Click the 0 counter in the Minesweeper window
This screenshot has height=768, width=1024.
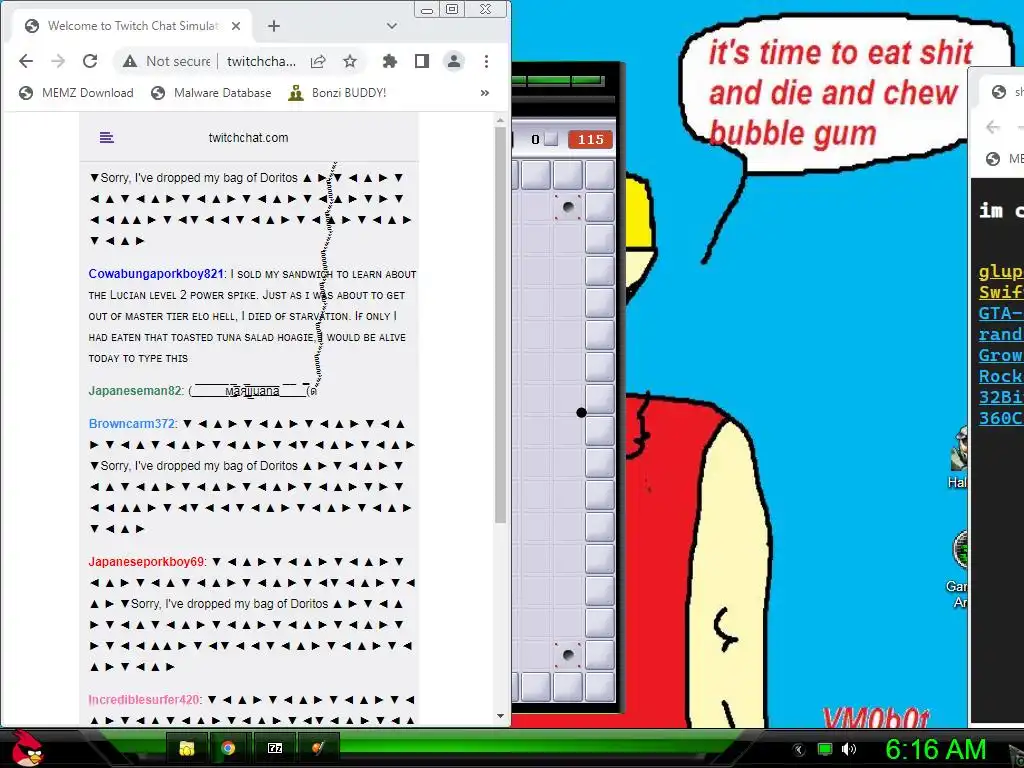click(536, 139)
